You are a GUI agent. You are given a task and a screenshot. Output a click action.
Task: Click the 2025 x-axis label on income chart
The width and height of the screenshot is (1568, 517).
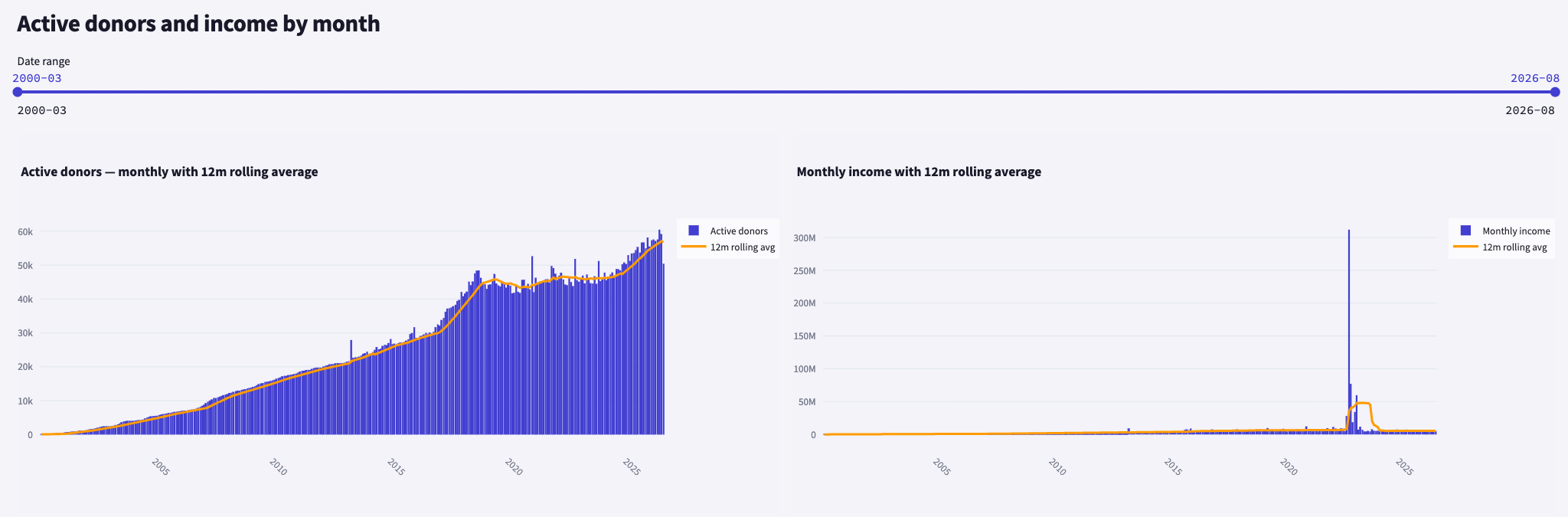(x=1405, y=466)
